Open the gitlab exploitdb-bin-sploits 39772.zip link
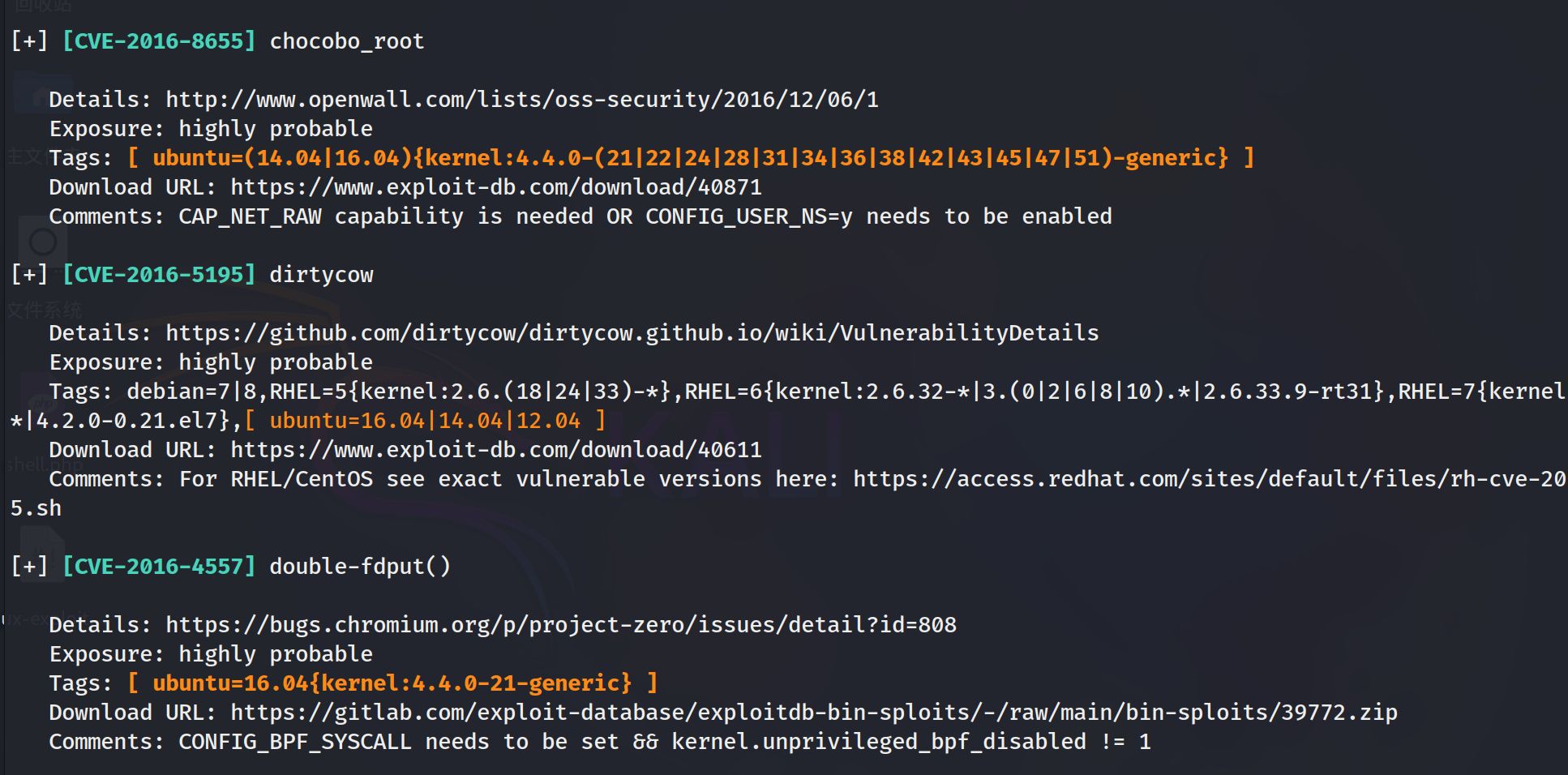 [x=814, y=713]
